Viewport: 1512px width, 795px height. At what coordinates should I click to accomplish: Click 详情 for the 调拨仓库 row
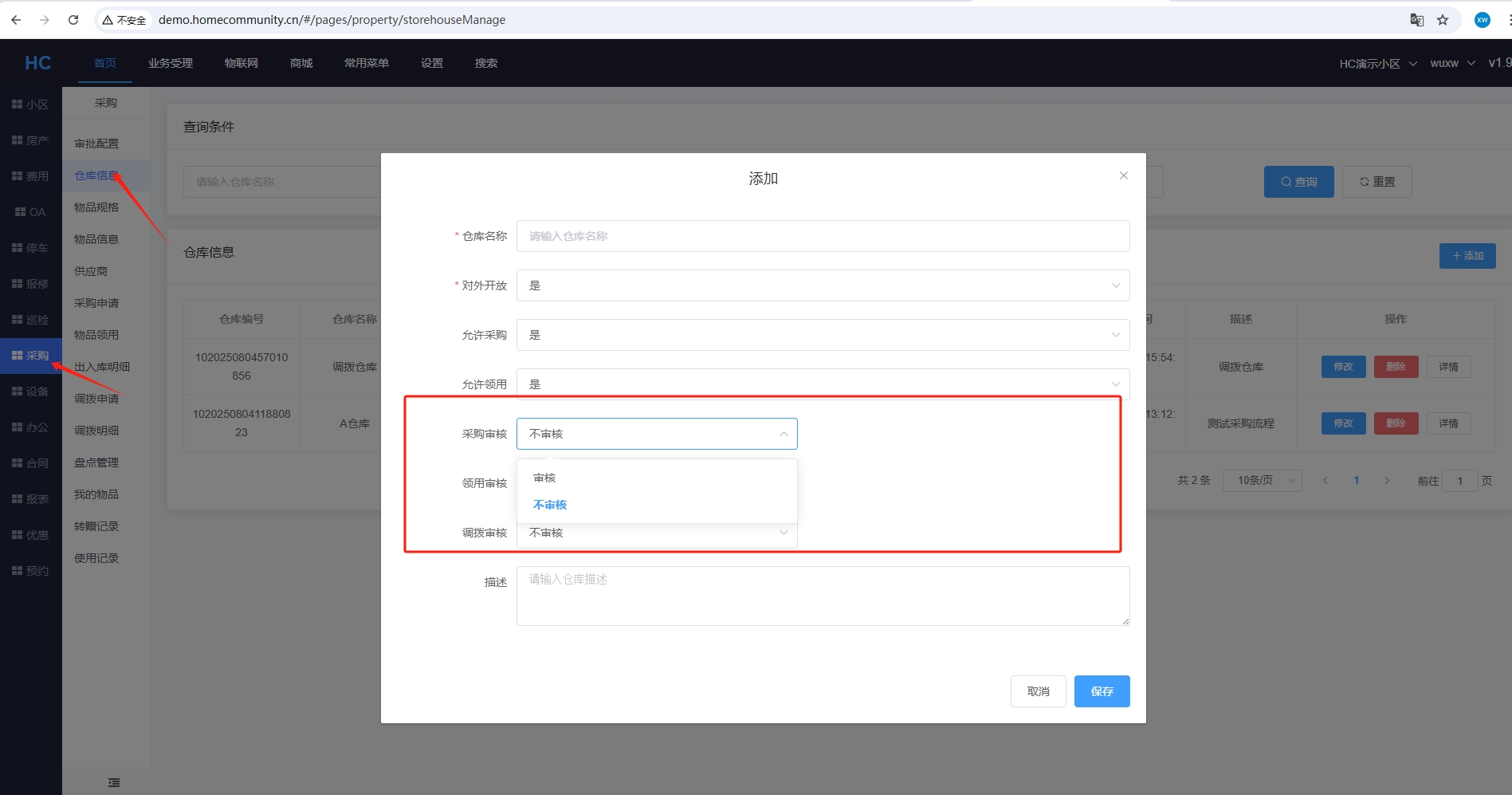click(1448, 367)
